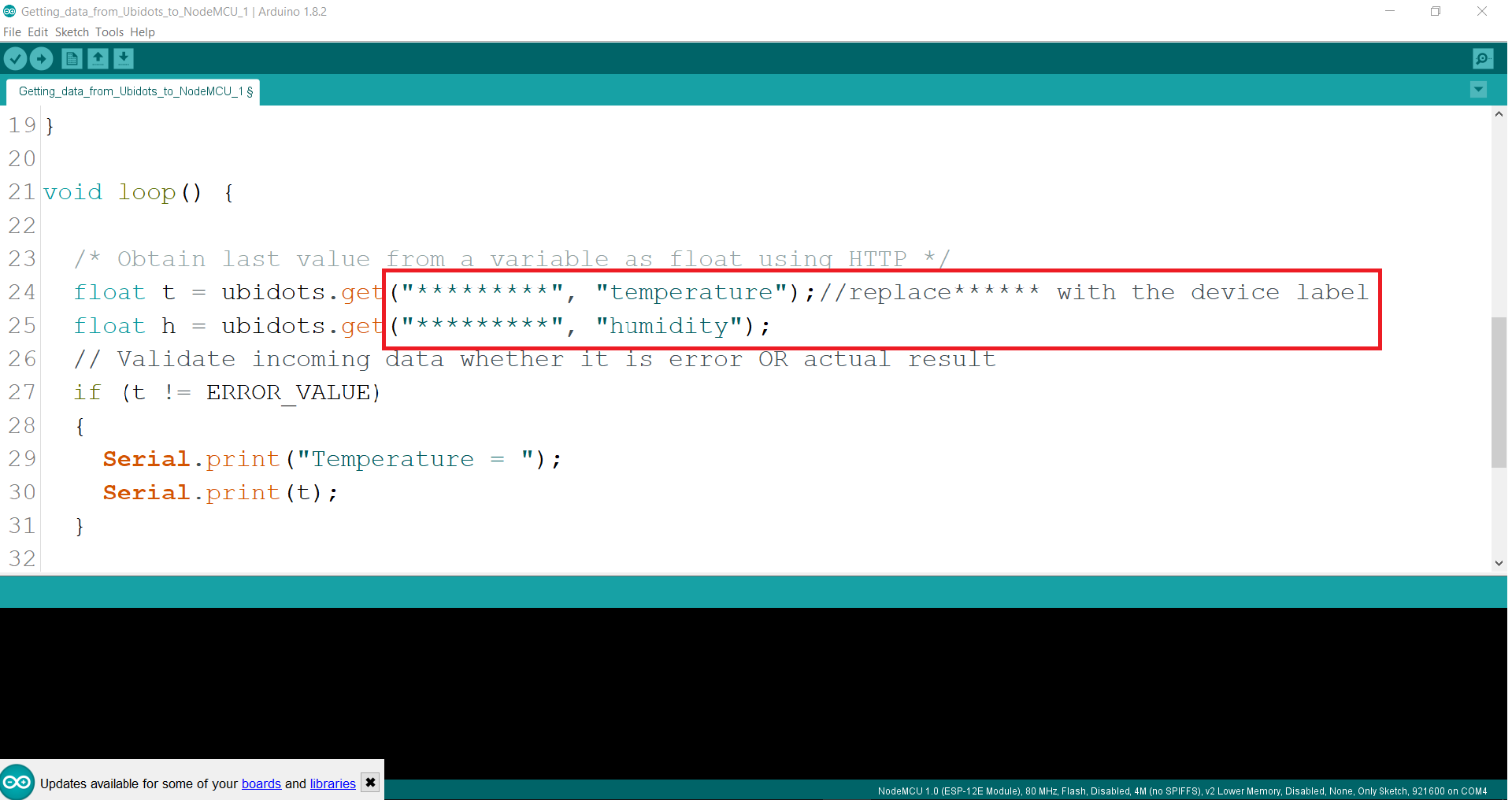This screenshot has height=800, width=1512.
Task: Click the Serial.print(t); statement
Action: pos(220,493)
